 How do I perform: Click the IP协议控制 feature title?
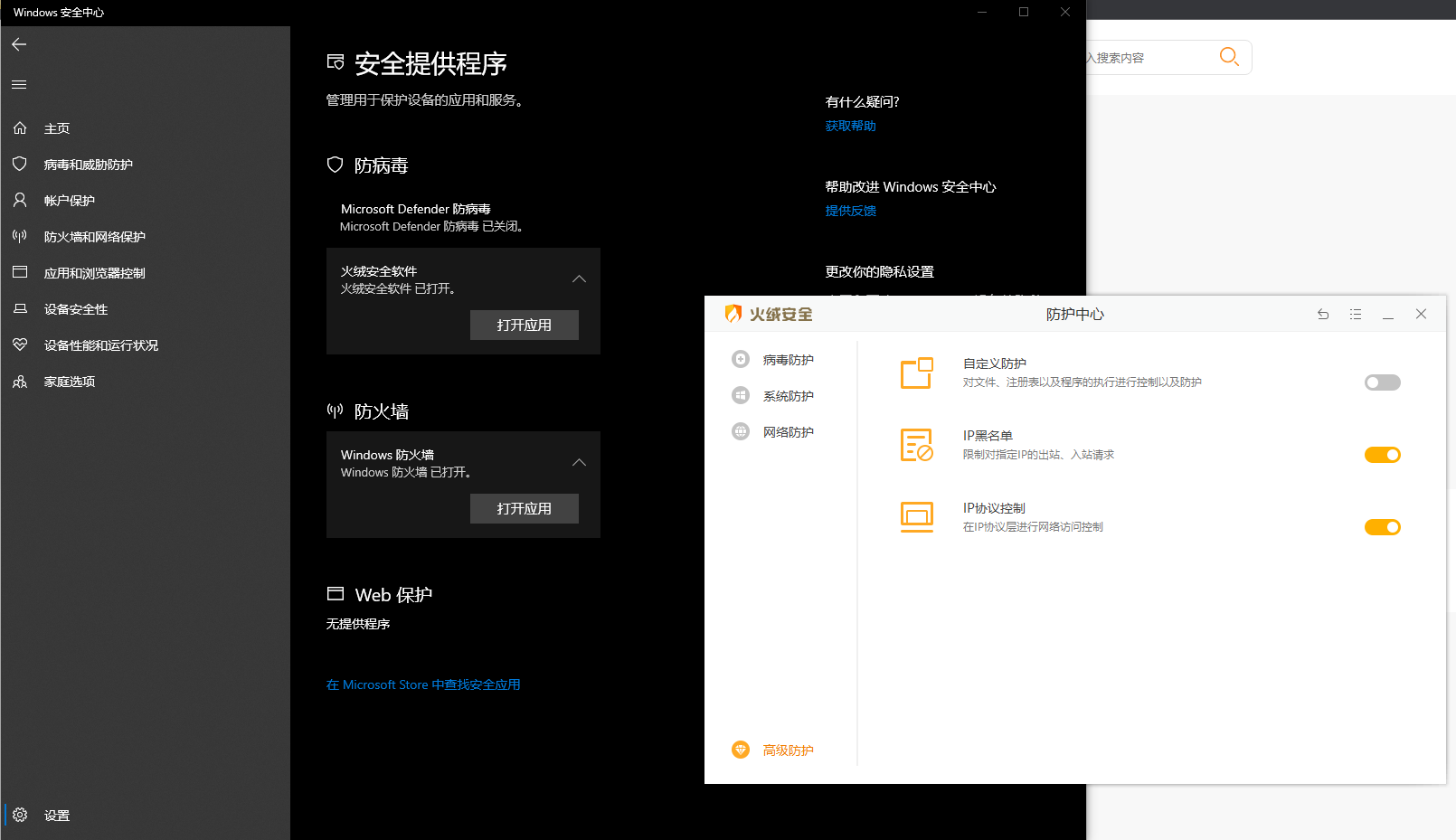(994, 508)
